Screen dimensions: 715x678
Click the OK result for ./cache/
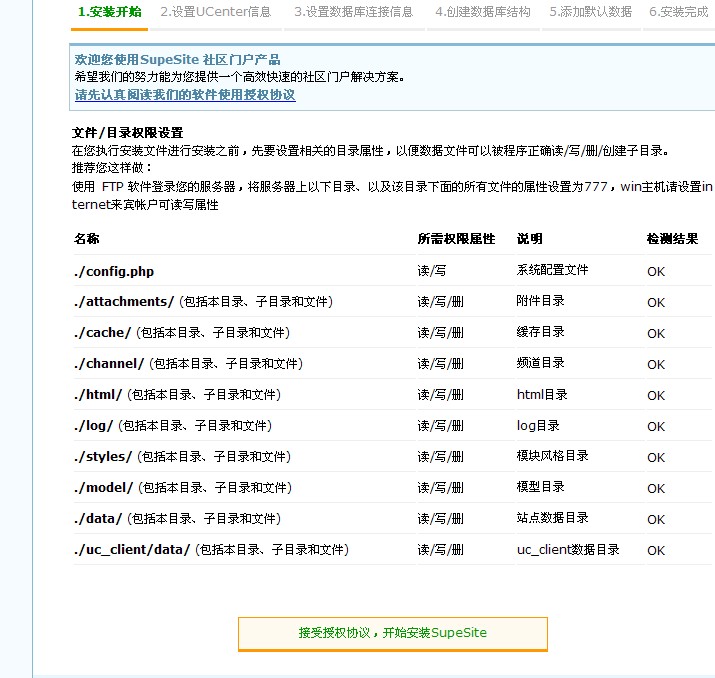[x=656, y=334]
